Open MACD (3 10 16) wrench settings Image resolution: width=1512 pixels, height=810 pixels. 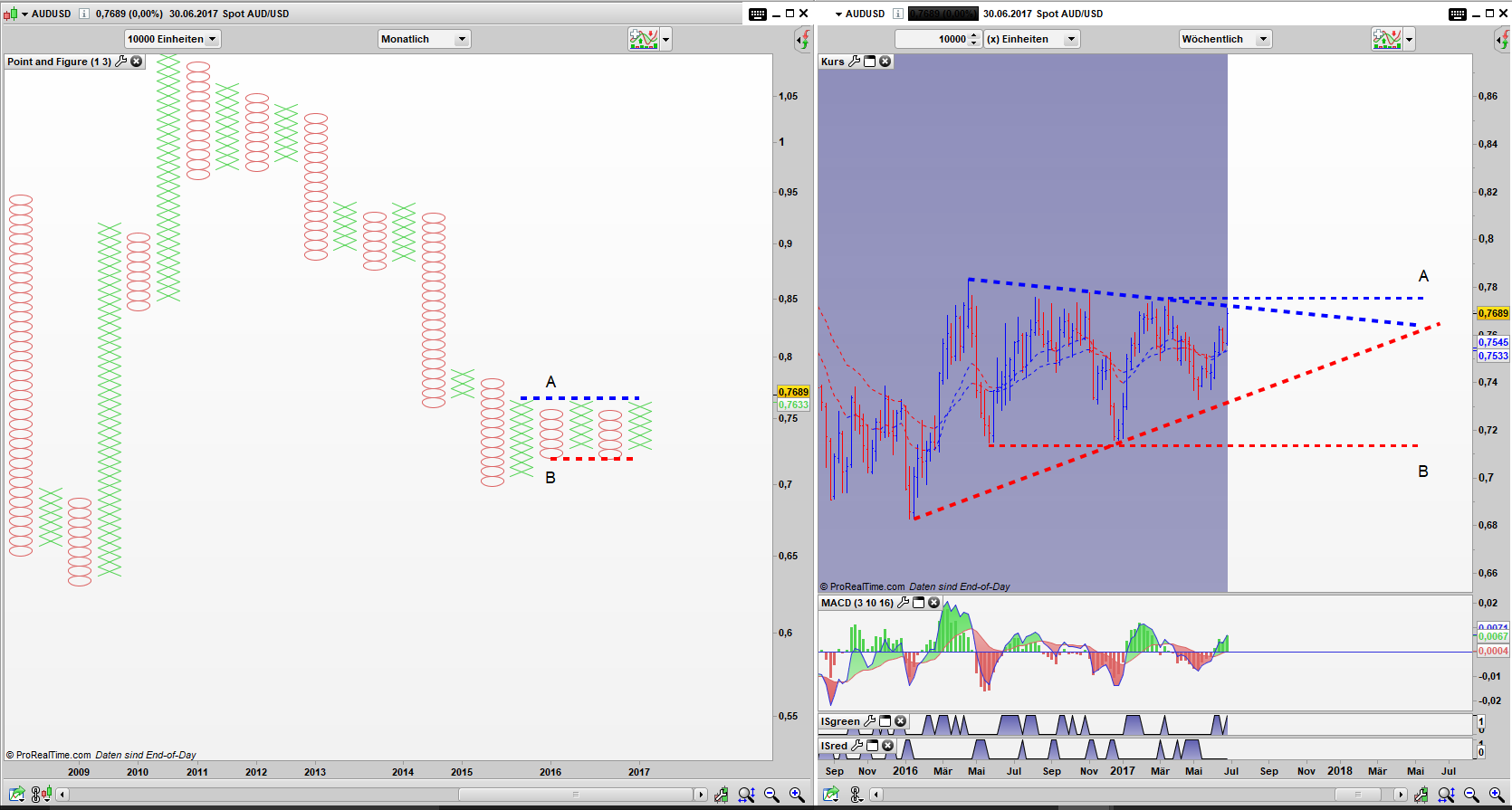point(903,603)
